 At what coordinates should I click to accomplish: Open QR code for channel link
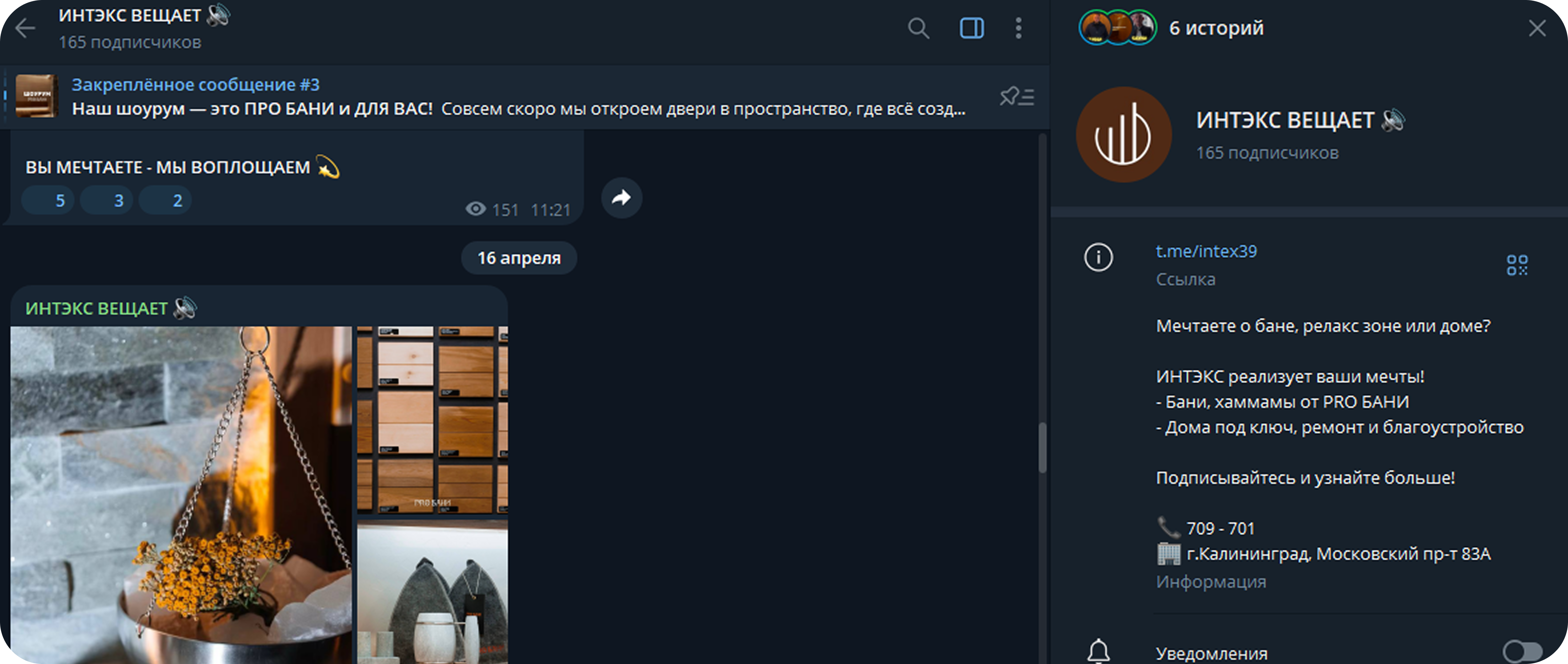point(1516,265)
